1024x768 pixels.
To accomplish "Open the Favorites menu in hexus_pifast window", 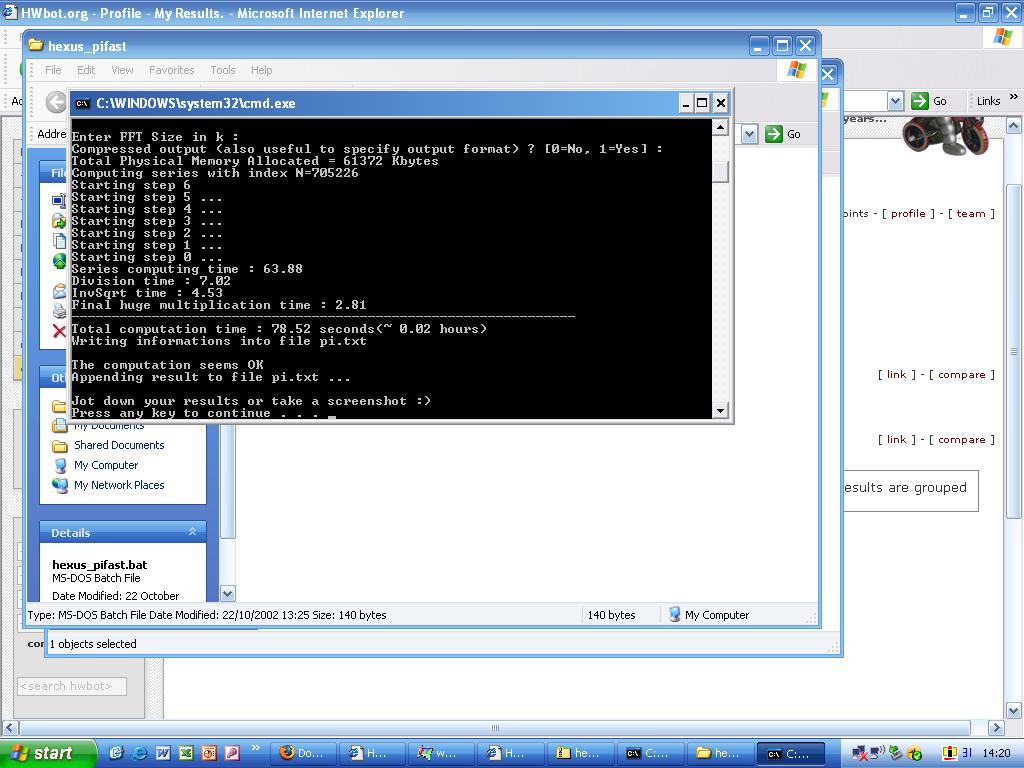I will click(x=171, y=70).
